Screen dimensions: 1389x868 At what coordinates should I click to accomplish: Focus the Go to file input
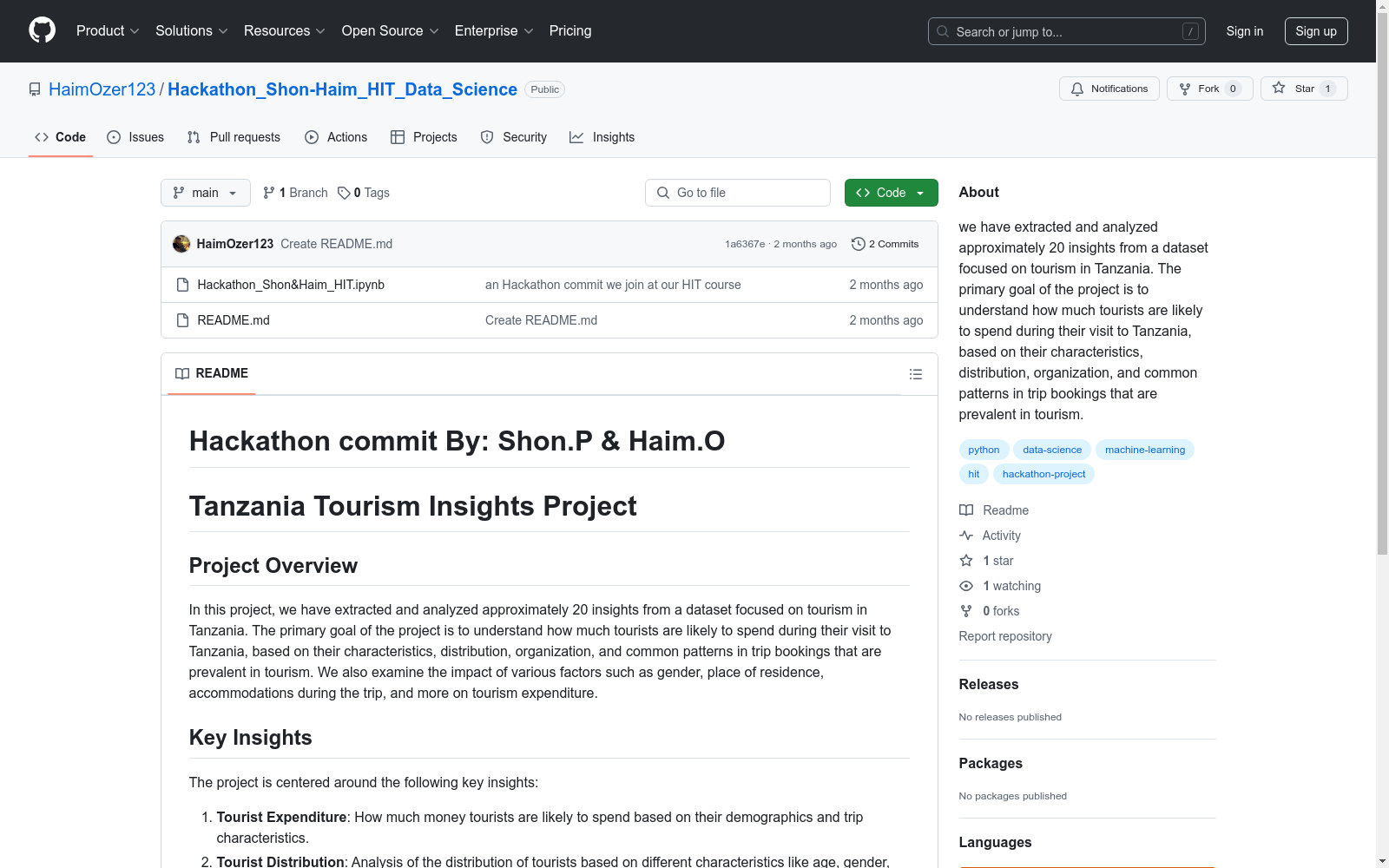click(738, 193)
